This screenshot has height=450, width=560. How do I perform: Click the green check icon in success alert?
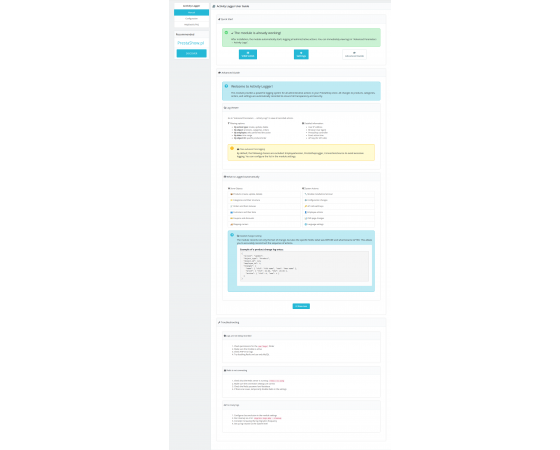[226, 32]
